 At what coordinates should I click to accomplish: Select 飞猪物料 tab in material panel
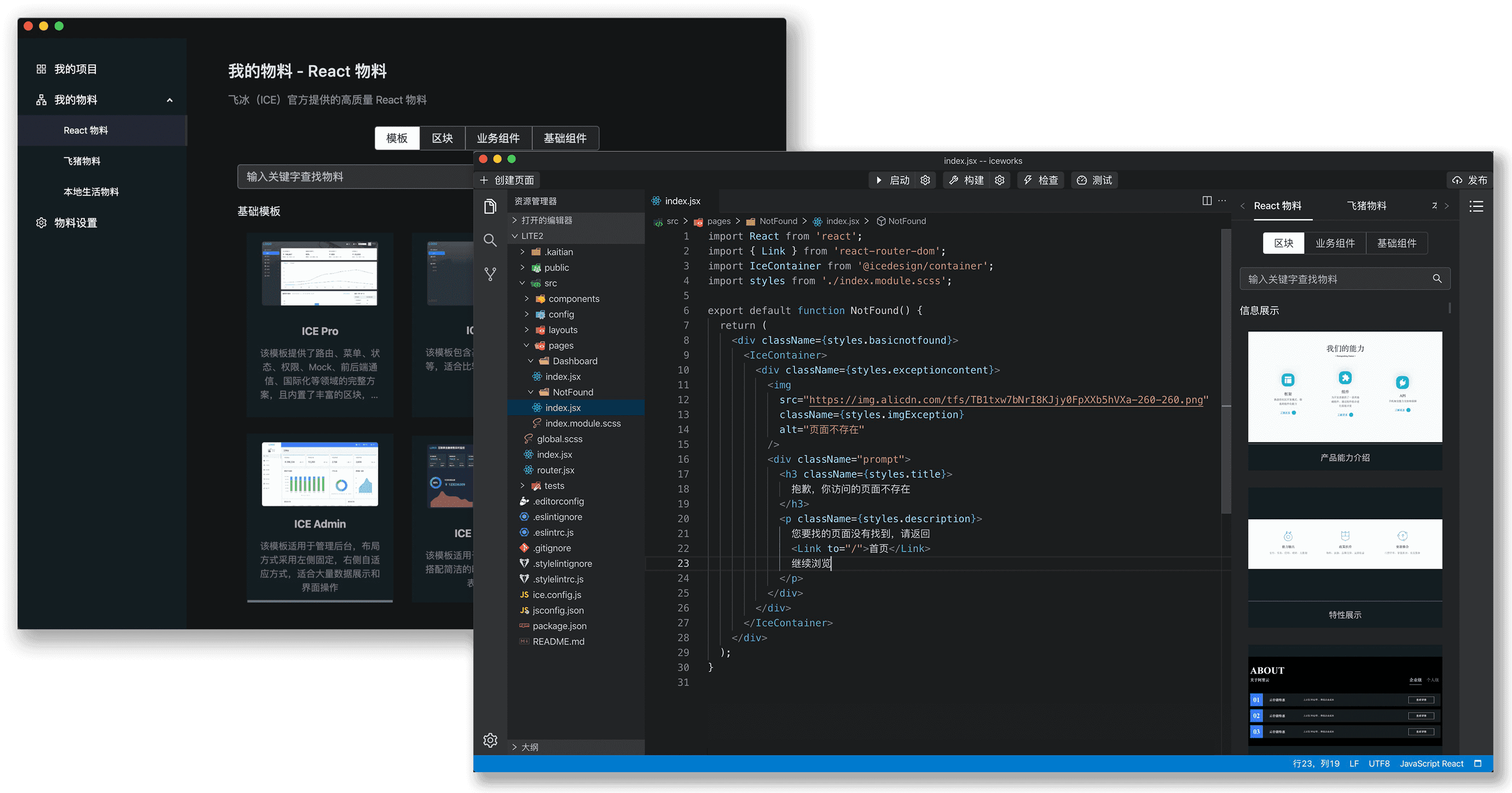[x=1366, y=205]
